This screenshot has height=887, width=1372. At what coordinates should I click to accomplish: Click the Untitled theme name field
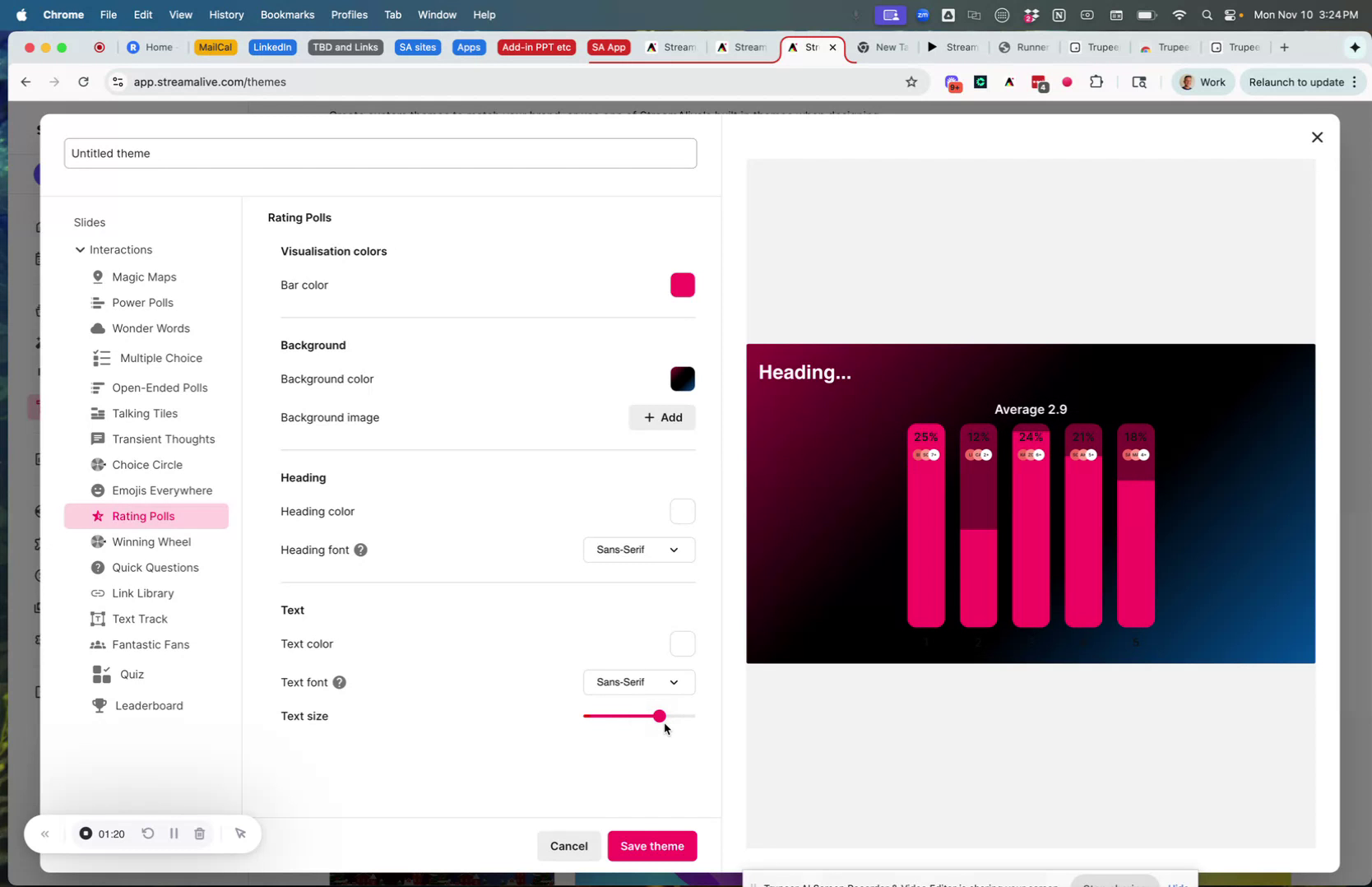380,153
